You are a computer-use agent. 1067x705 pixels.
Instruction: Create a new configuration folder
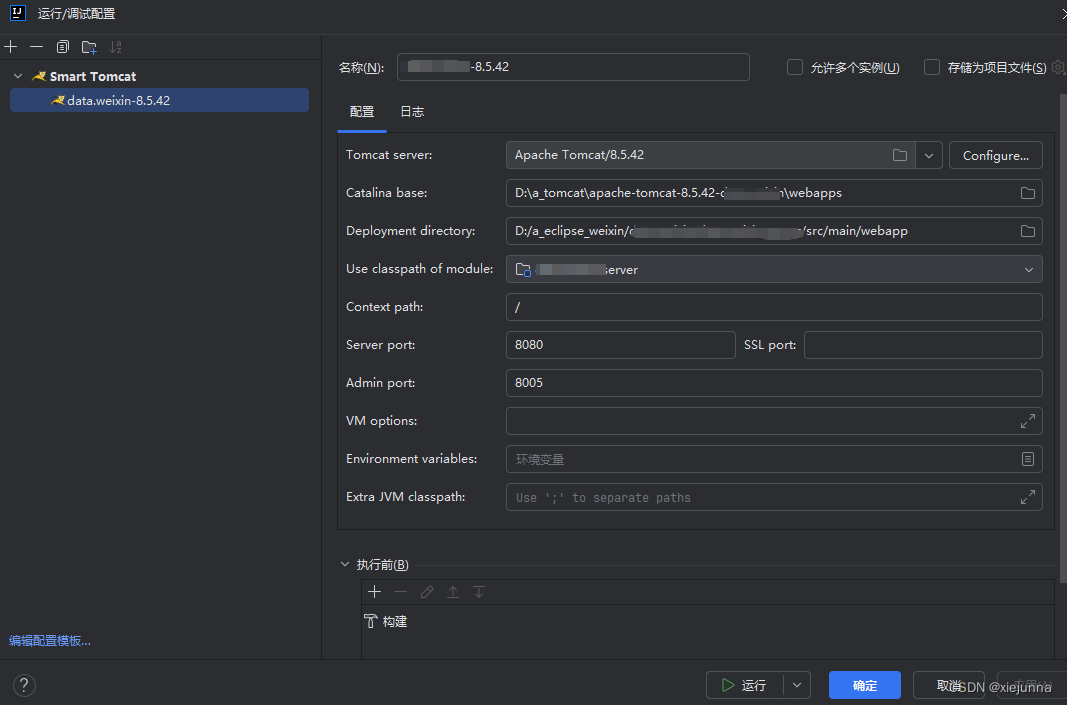tap(89, 47)
